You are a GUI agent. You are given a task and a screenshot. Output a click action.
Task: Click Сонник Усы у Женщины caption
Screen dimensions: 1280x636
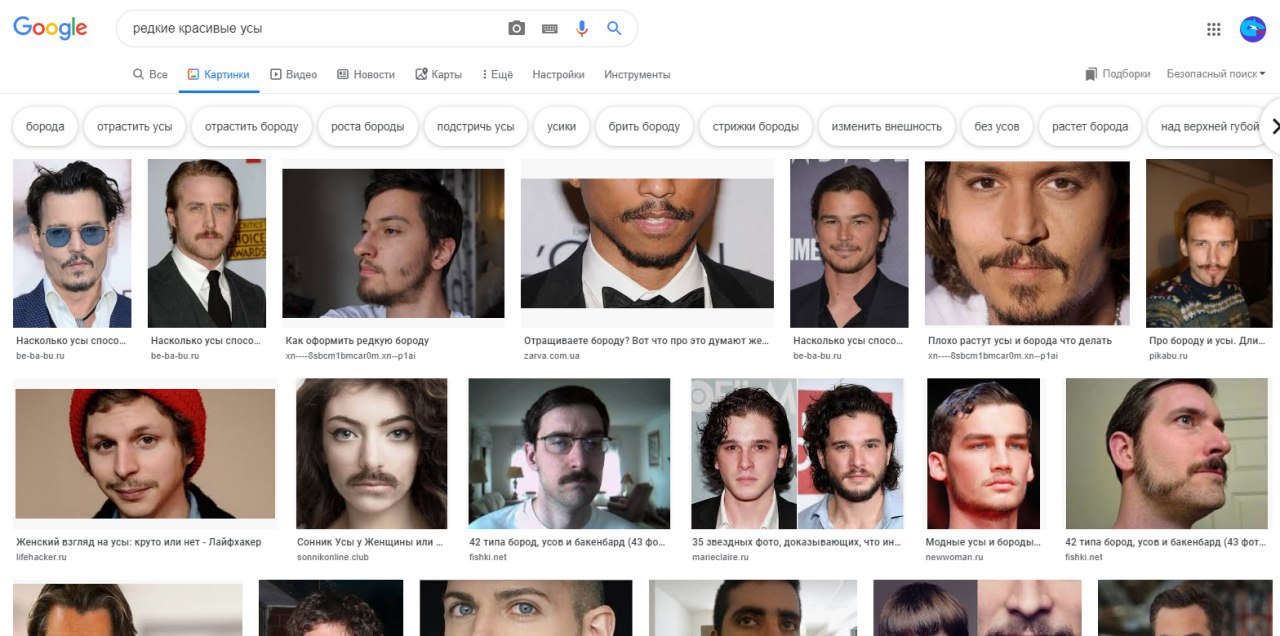coord(370,542)
